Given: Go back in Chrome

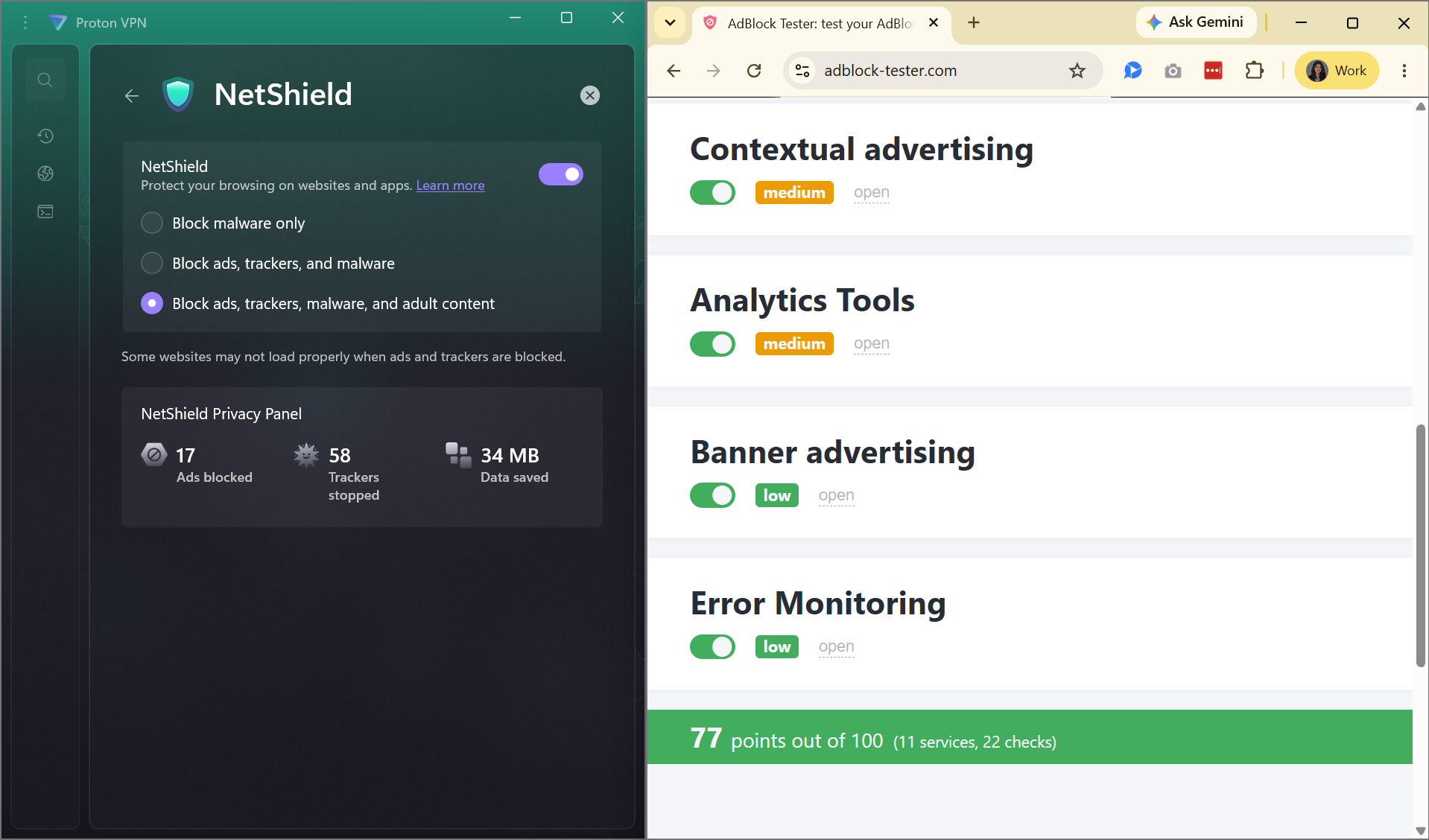Looking at the screenshot, I should 674,71.
